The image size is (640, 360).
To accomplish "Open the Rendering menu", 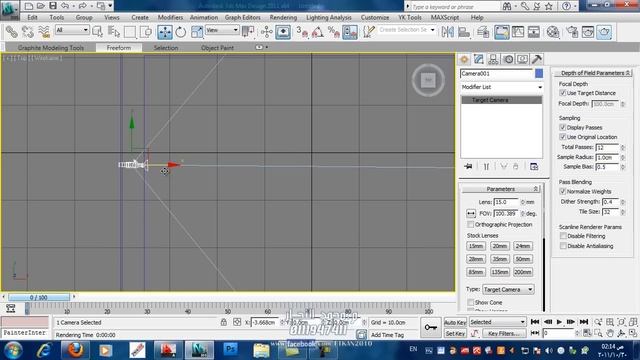I will pyautogui.click(x=283, y=18).
